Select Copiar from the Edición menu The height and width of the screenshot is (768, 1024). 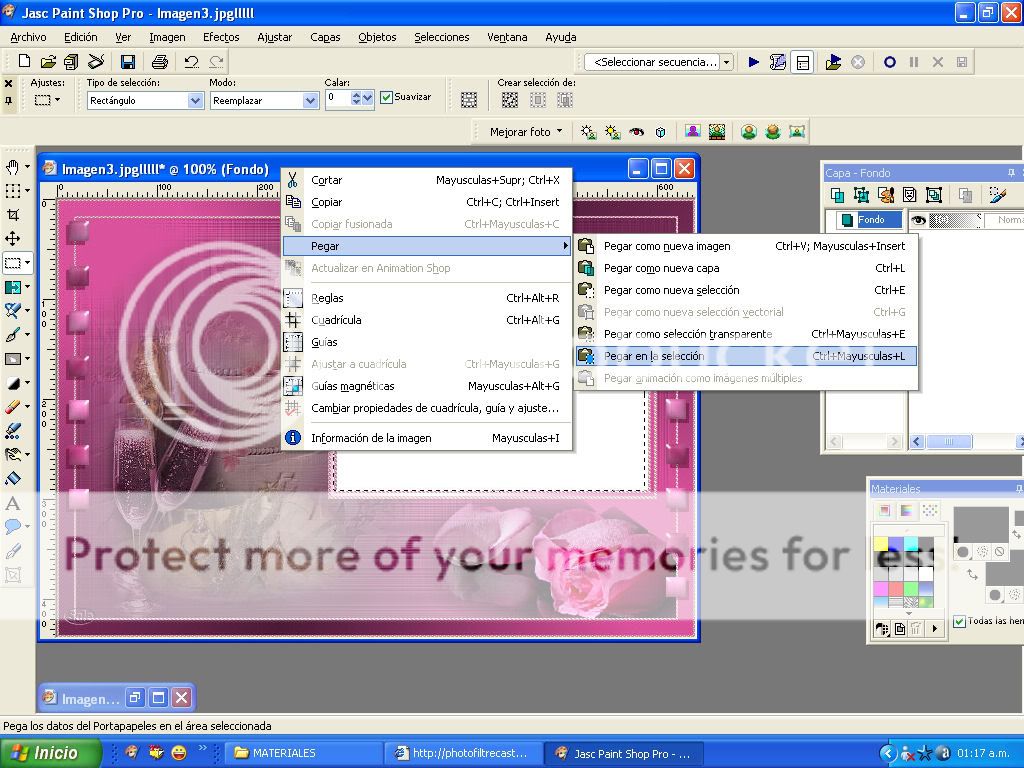coord(426,202)
